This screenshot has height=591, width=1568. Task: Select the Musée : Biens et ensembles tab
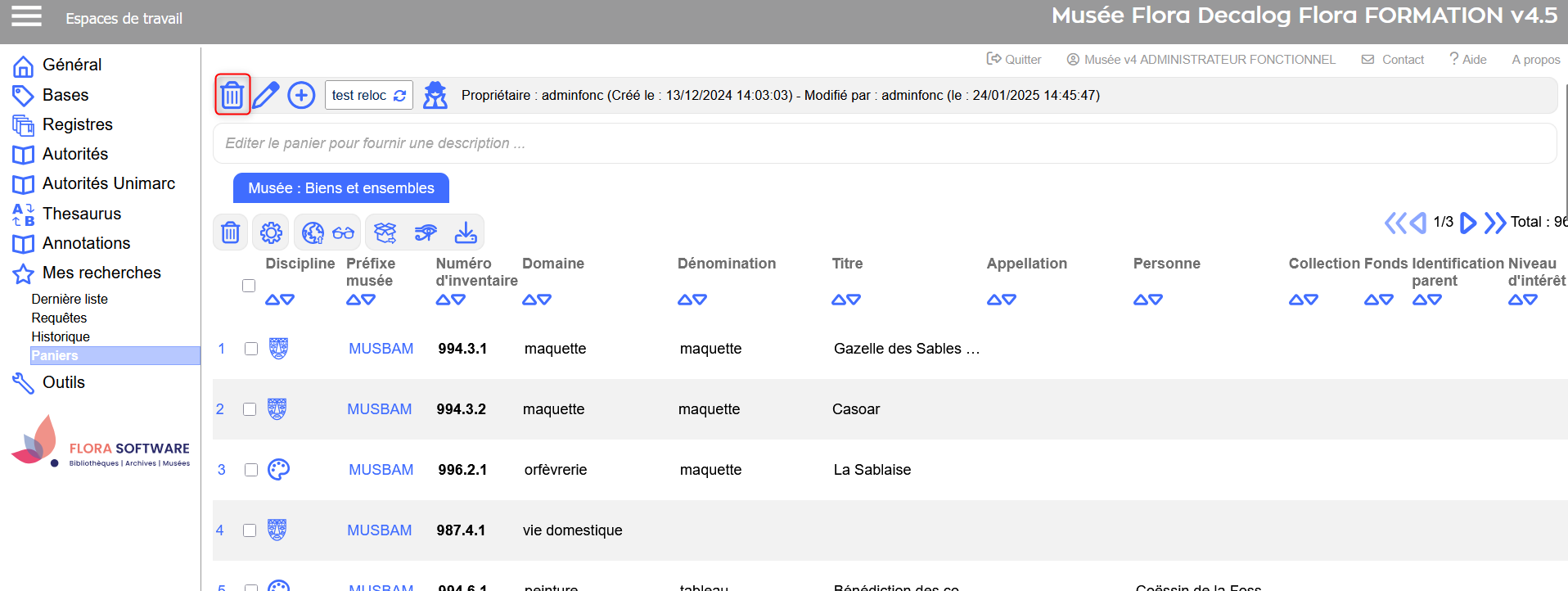pyautogui.click(x=340, y=188)
